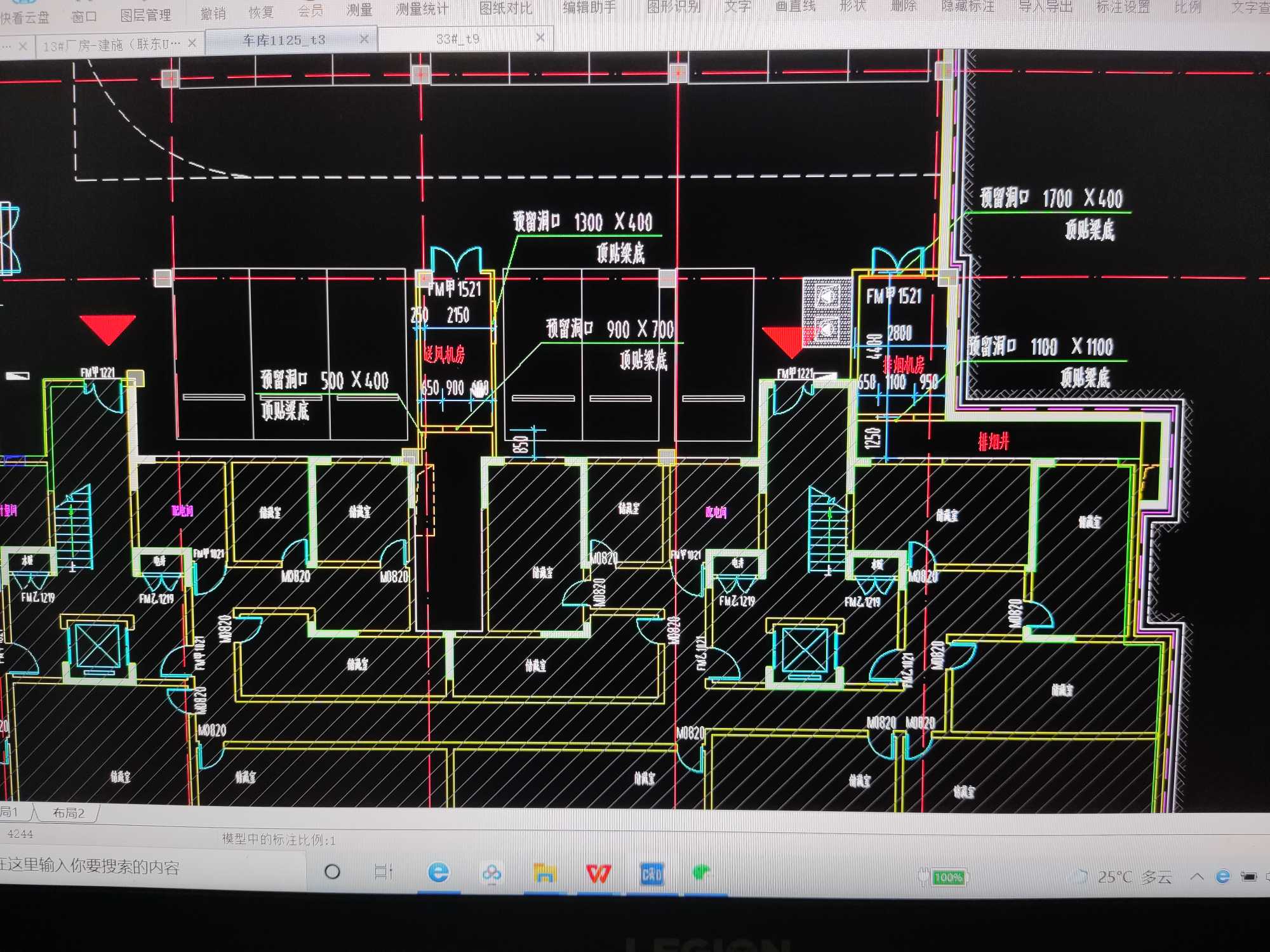Viewport: 1270px width, 952px height.
Task: Open File Explorer from the taskbar
Action: (545, 873)
